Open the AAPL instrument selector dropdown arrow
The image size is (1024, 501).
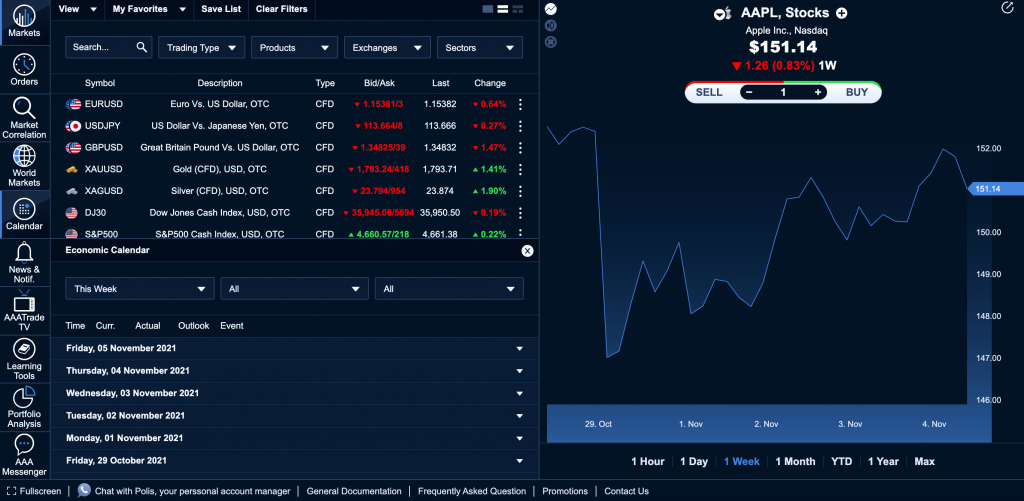[x=720, y=13]
